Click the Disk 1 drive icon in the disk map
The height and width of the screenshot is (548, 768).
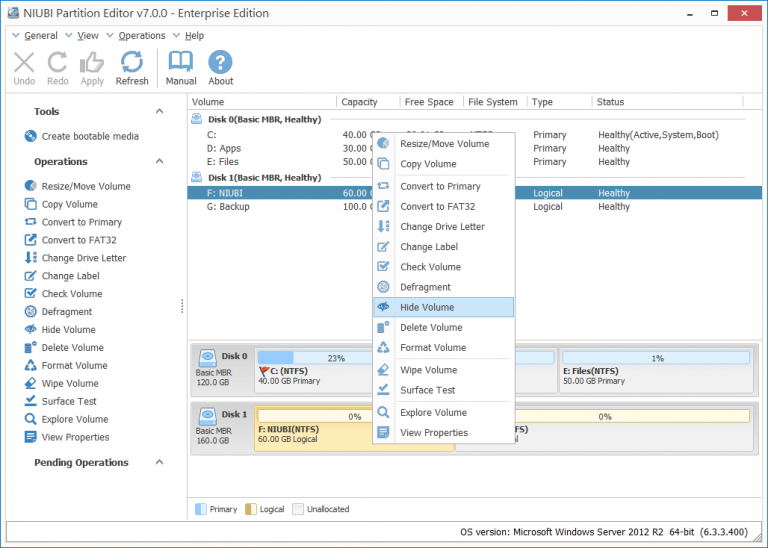click(208, 416)
